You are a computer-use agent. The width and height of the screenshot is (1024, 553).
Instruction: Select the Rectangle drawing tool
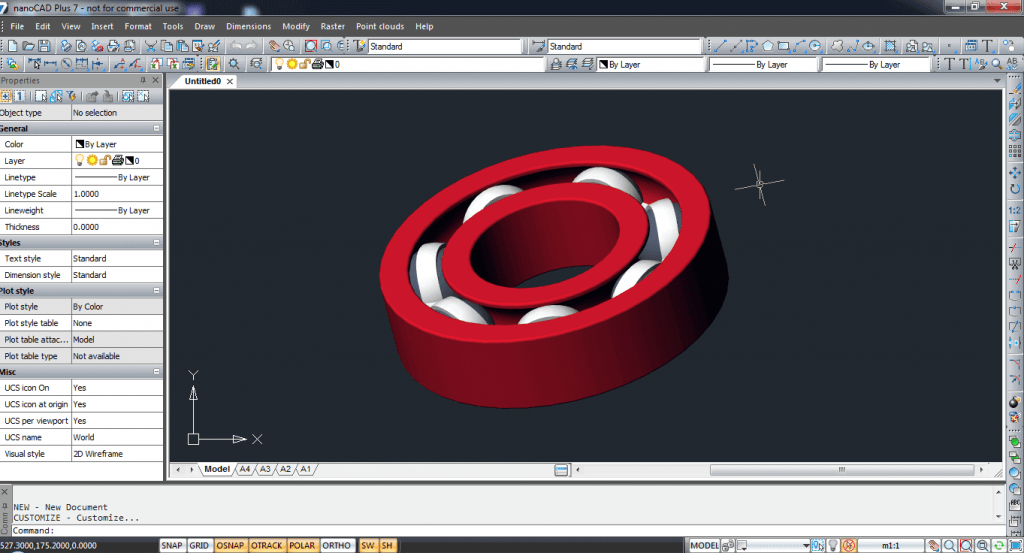784,46
